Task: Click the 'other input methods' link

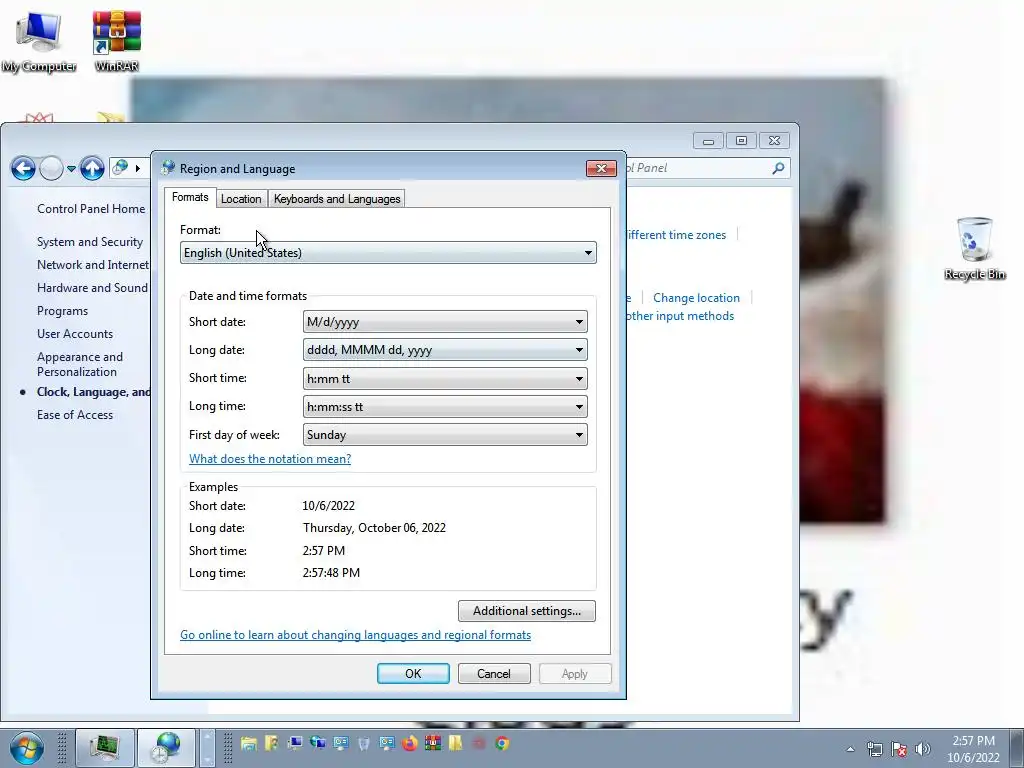Action: coord(680,316)
